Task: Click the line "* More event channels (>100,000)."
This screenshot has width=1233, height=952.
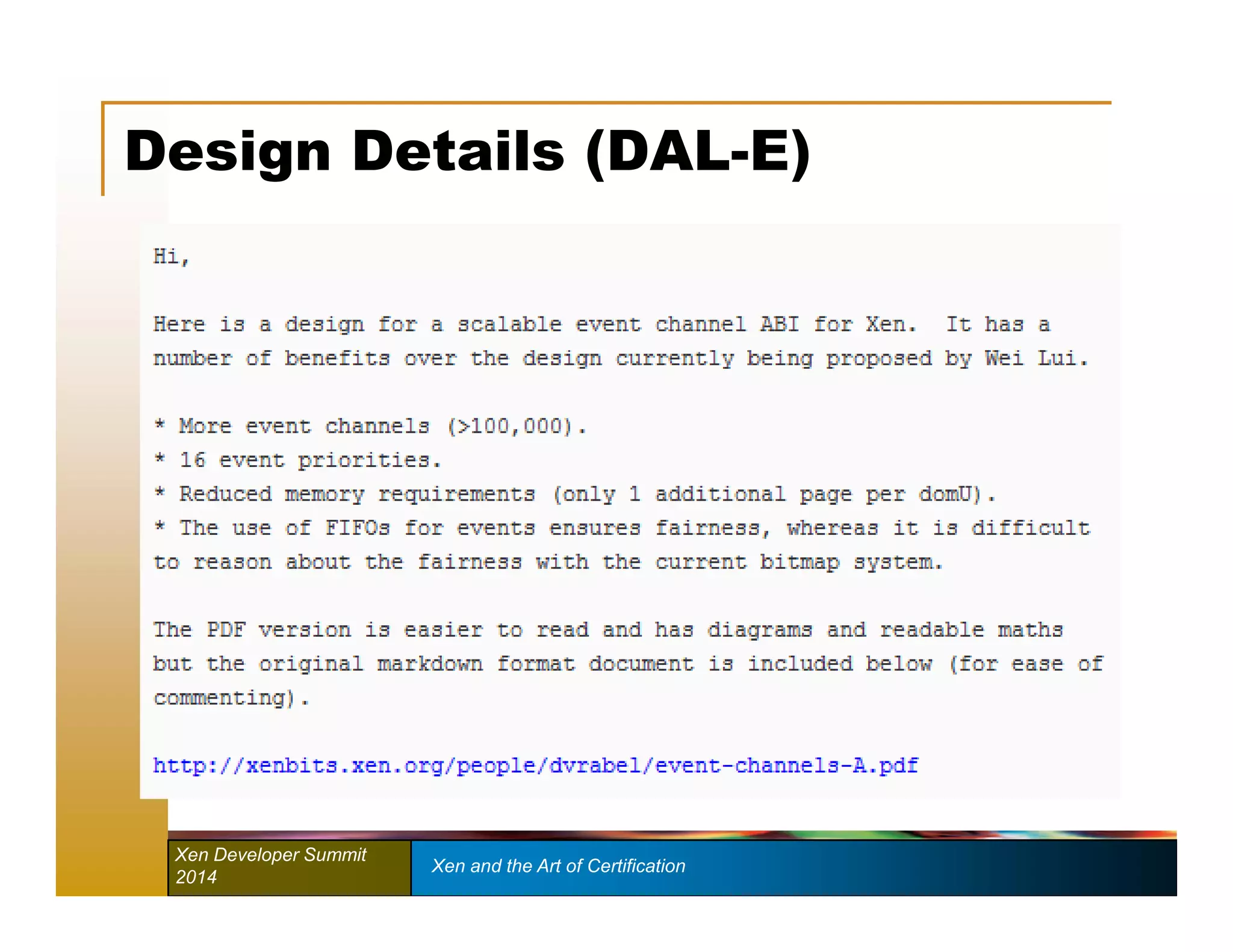Action: (x=370, y=427)
